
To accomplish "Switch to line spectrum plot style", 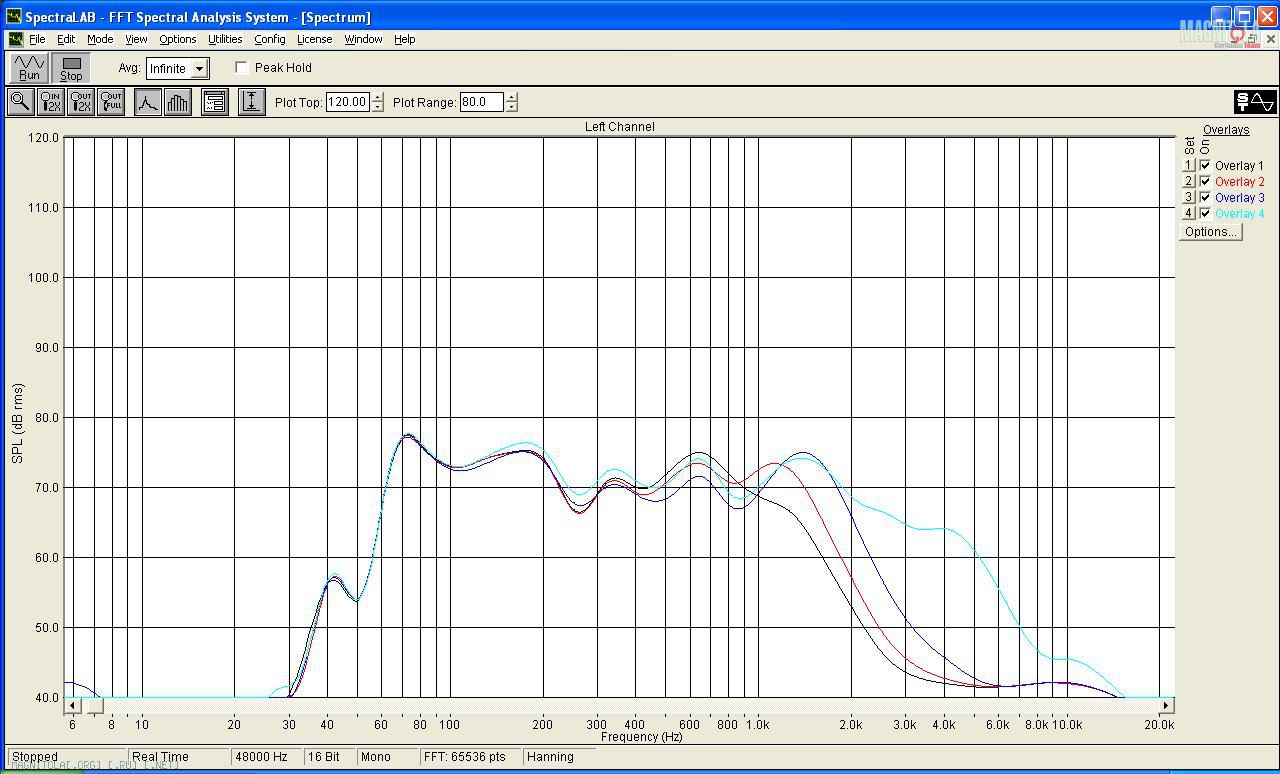I will 148,102.
